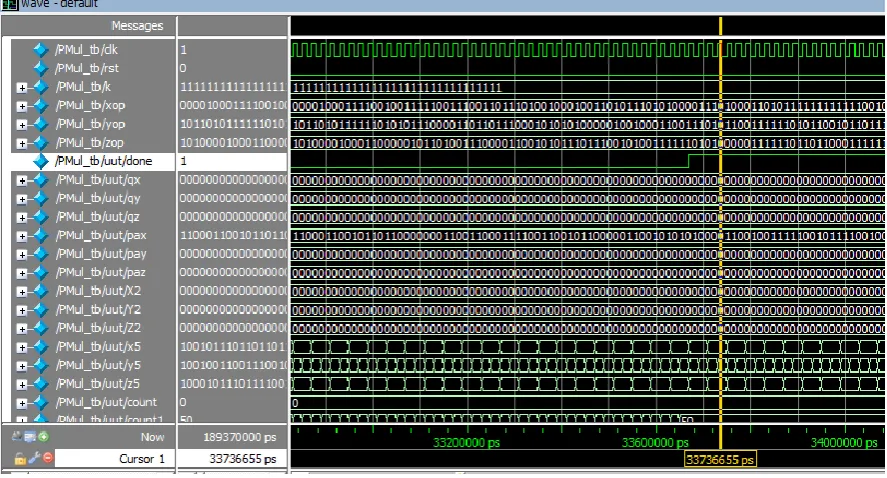This screenshot has width=887, height=478.
Task: Expand the /PMul_tb/uut/Y2 bus
Action: point(21,311)
